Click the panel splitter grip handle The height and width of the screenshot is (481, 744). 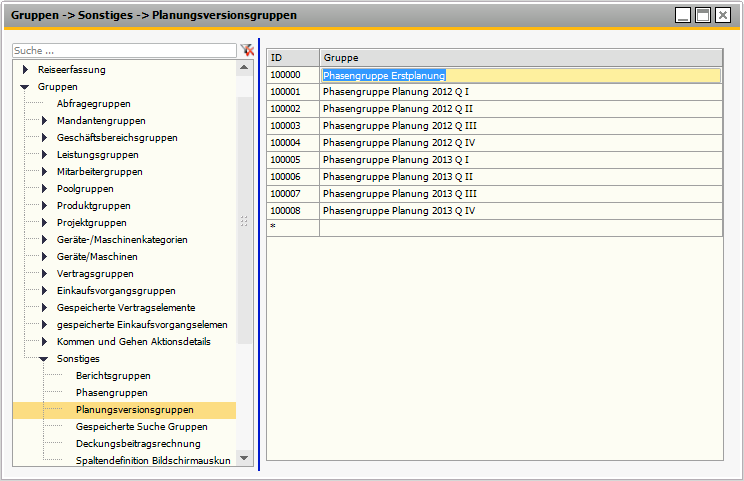244,222
